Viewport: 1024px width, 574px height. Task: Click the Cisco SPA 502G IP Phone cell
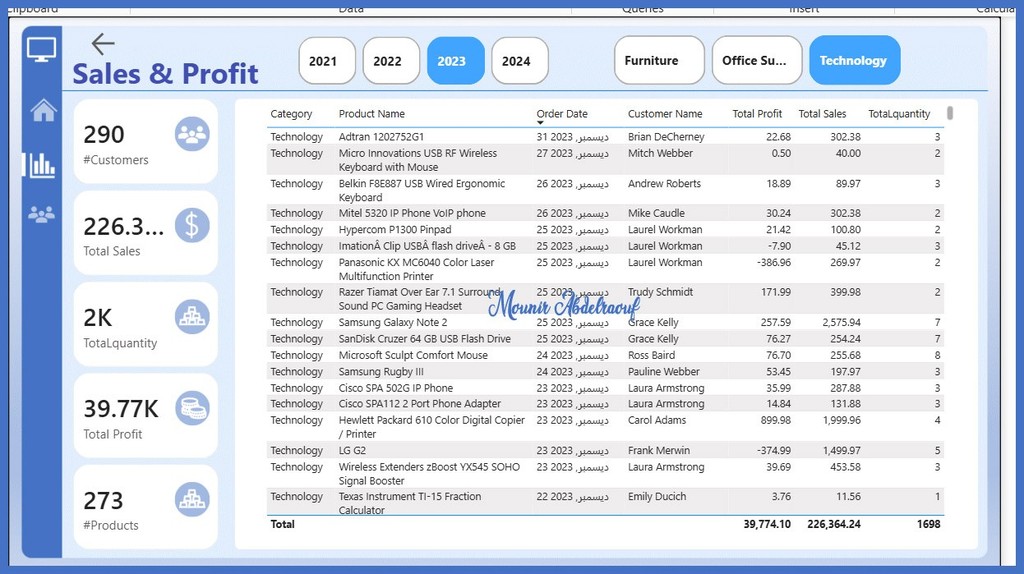396,387
